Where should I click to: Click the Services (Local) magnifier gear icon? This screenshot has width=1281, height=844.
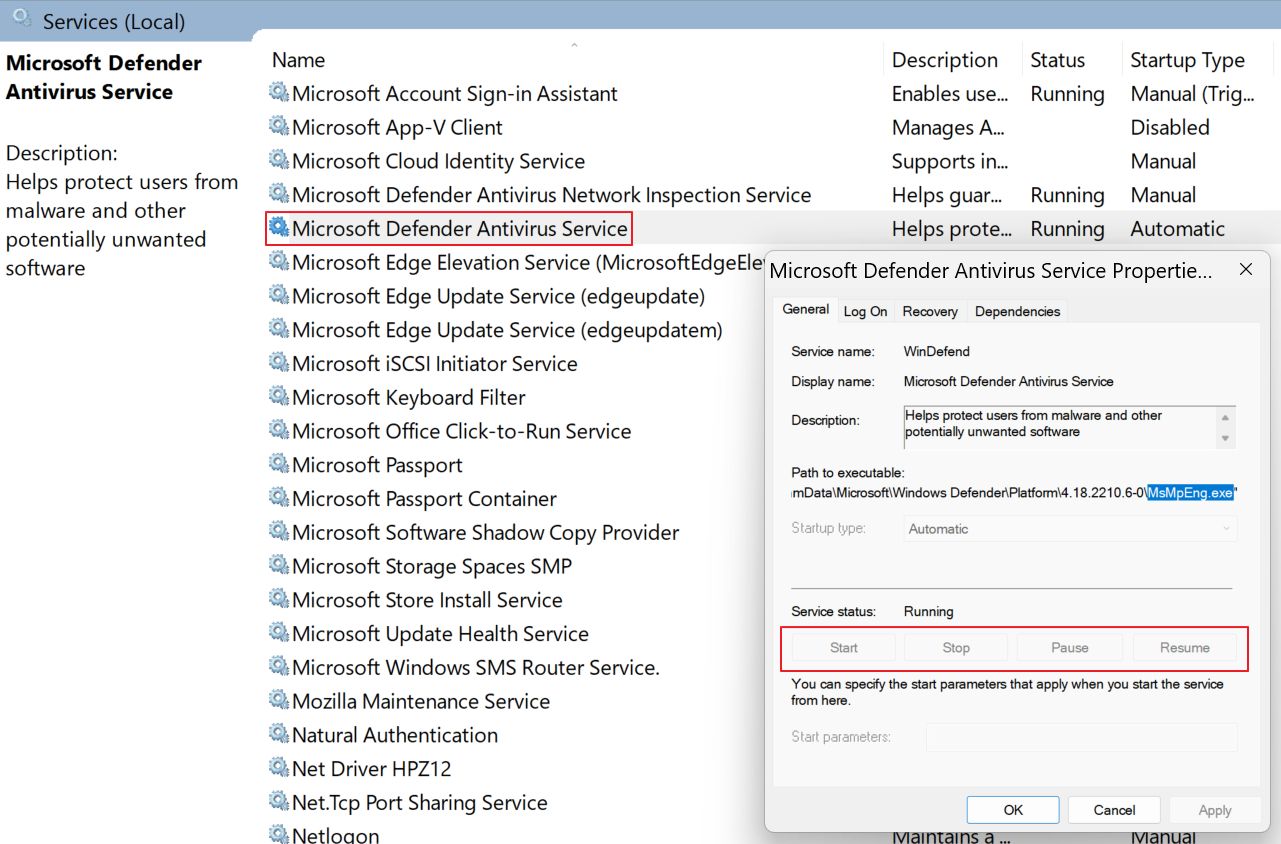(20, 18)
